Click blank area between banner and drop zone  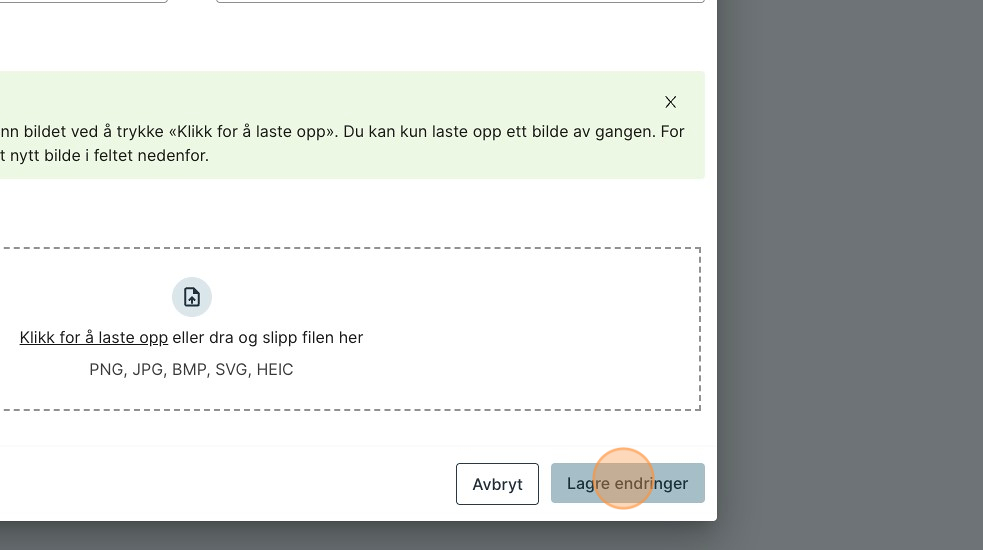coord(350,213)
